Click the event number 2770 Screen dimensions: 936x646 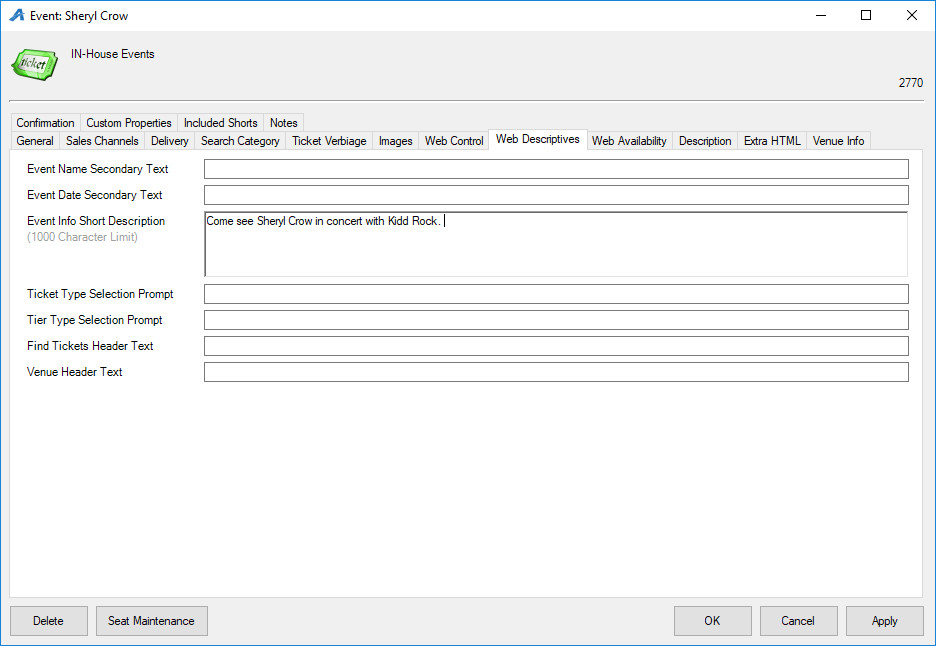pyautogui.click(x=911, y=82)
